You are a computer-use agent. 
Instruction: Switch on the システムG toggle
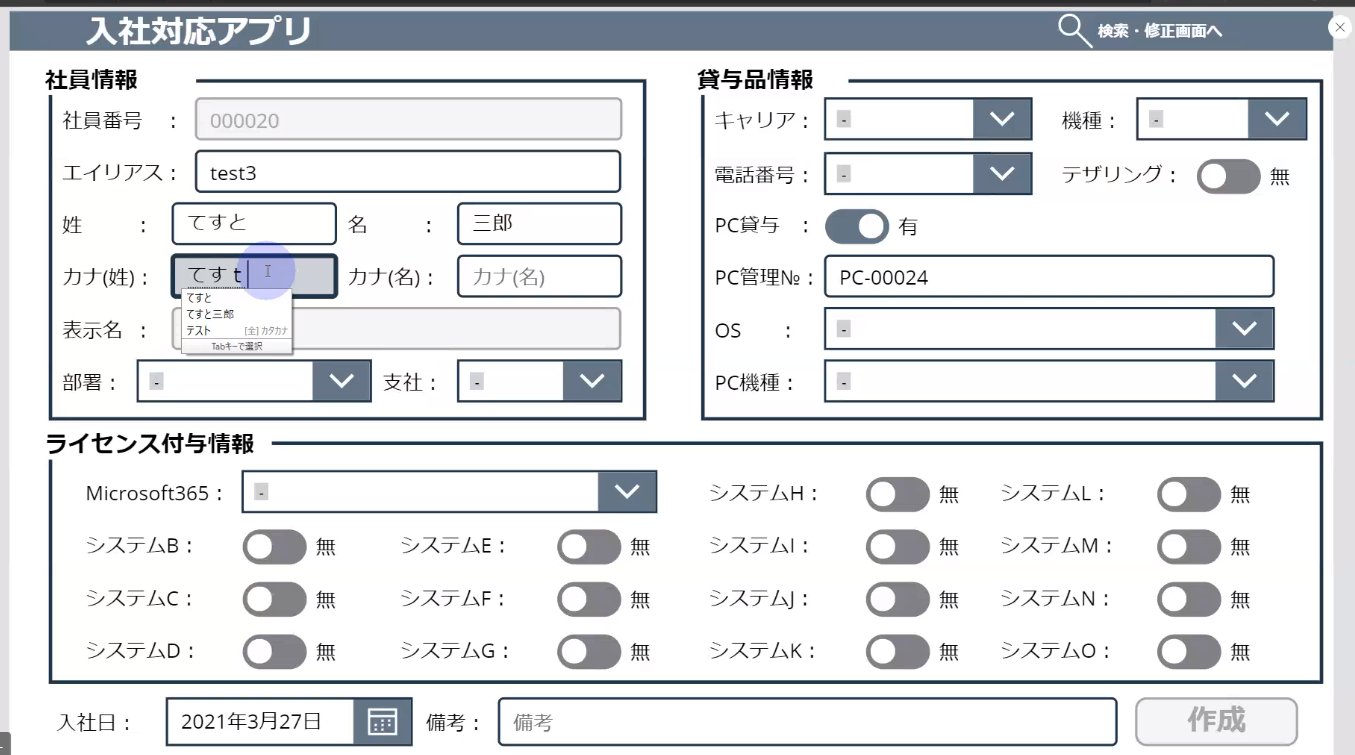tap(589, 651)
